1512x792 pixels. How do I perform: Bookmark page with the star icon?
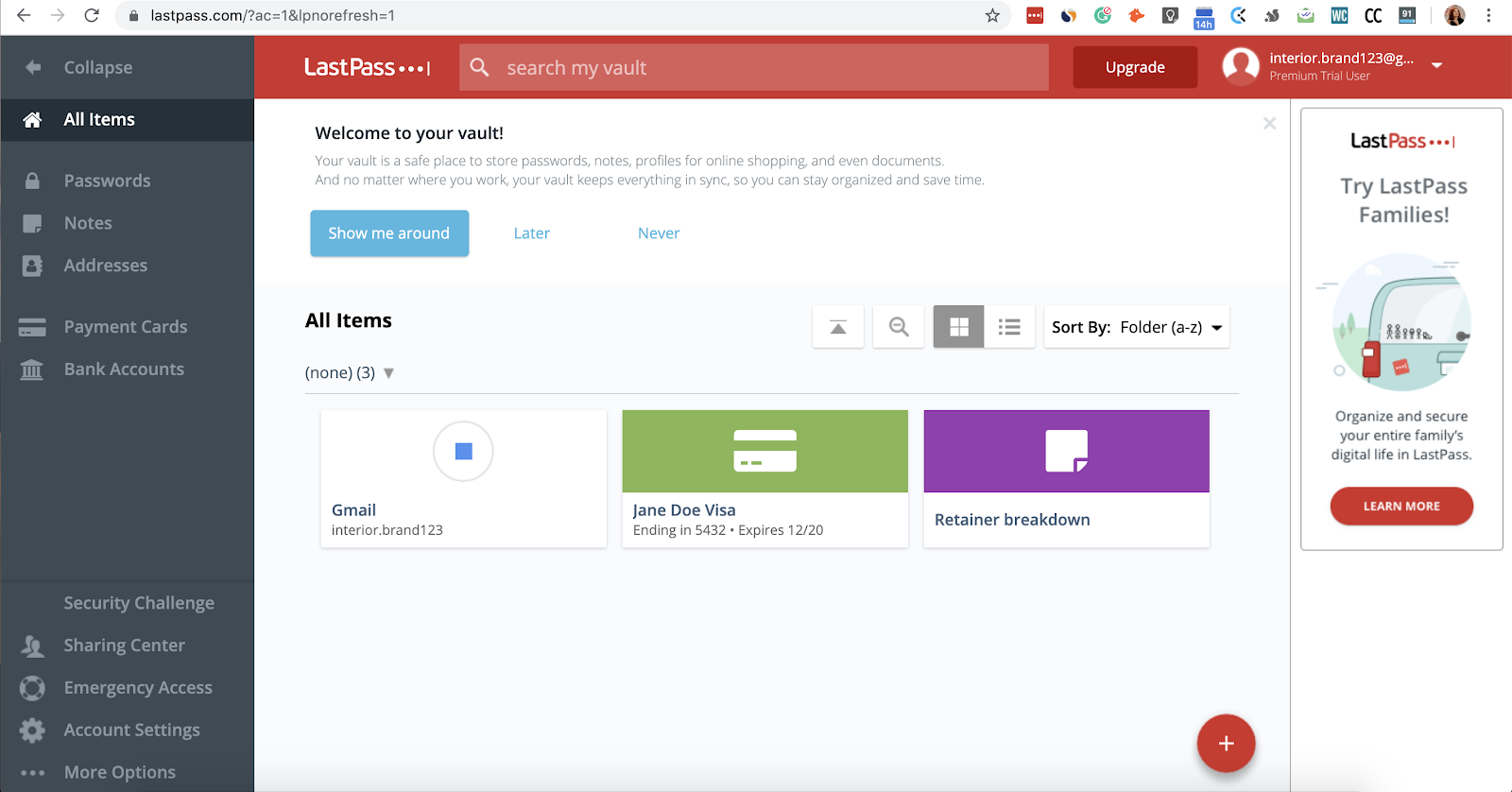(x=992, y=15)
